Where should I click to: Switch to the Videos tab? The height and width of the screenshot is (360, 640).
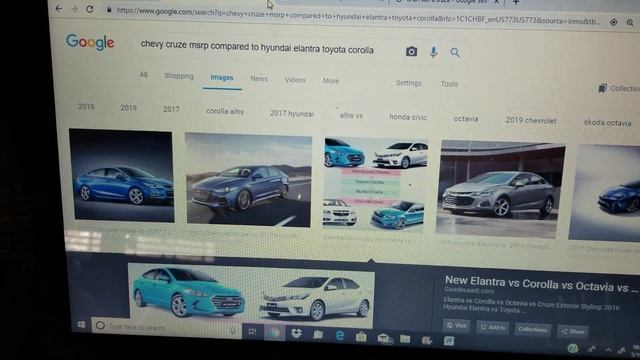point(295,80)
